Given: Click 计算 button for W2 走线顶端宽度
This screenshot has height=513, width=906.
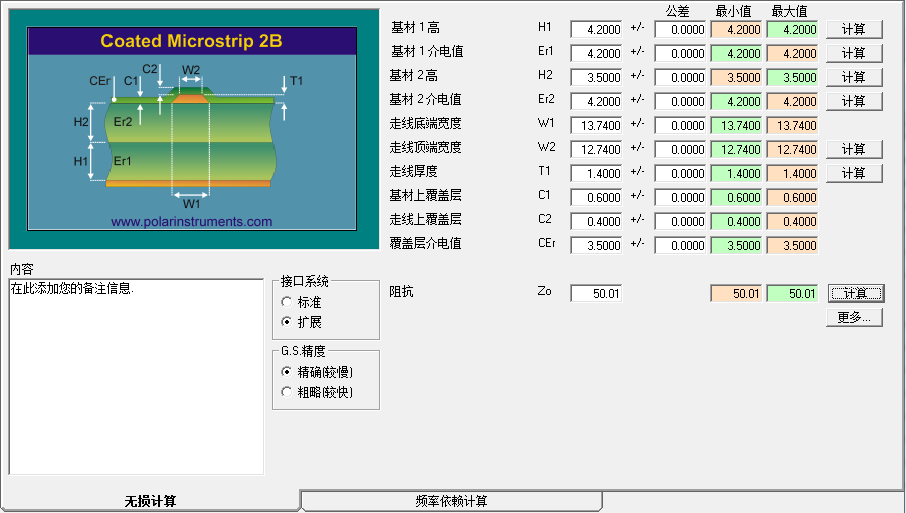Looking at the screenshot, I should 854,149.
